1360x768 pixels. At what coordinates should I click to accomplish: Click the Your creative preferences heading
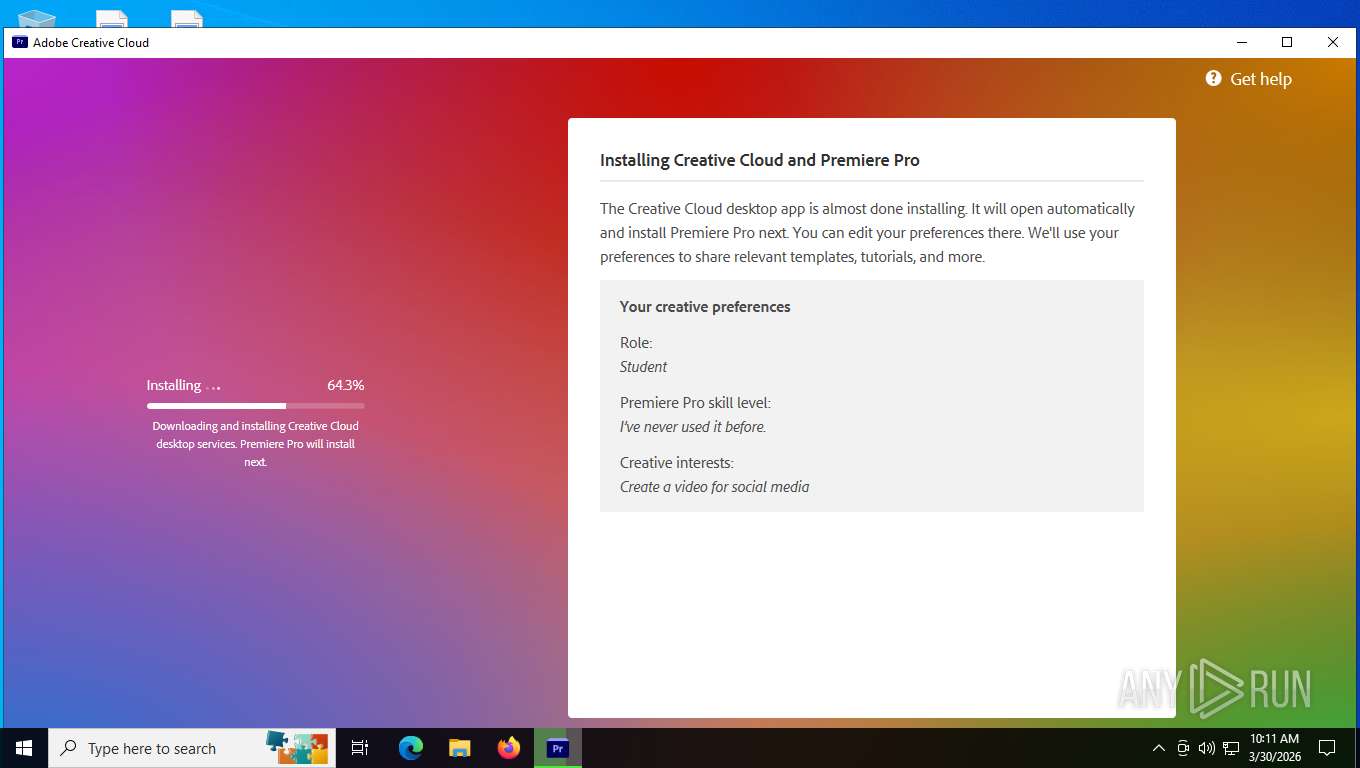pos(705,307)
